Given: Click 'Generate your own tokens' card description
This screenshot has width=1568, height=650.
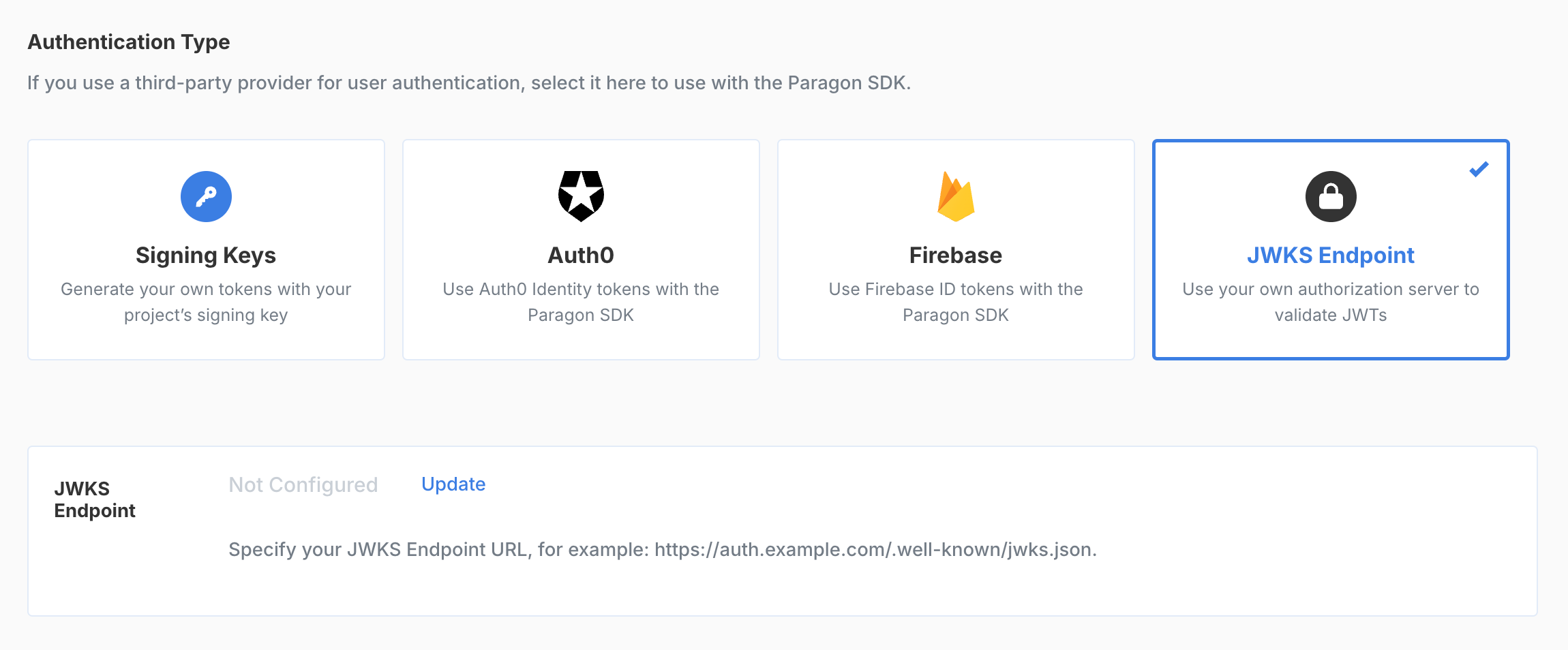Looking at the screenshot, I should (x=206, y=302).
